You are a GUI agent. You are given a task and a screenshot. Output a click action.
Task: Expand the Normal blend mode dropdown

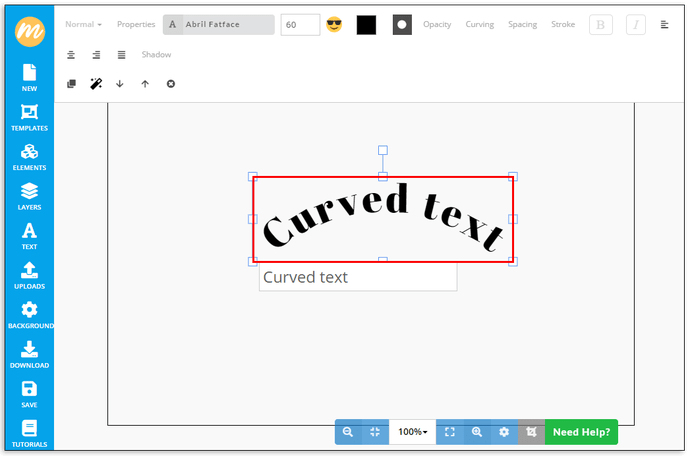(83, 24)
